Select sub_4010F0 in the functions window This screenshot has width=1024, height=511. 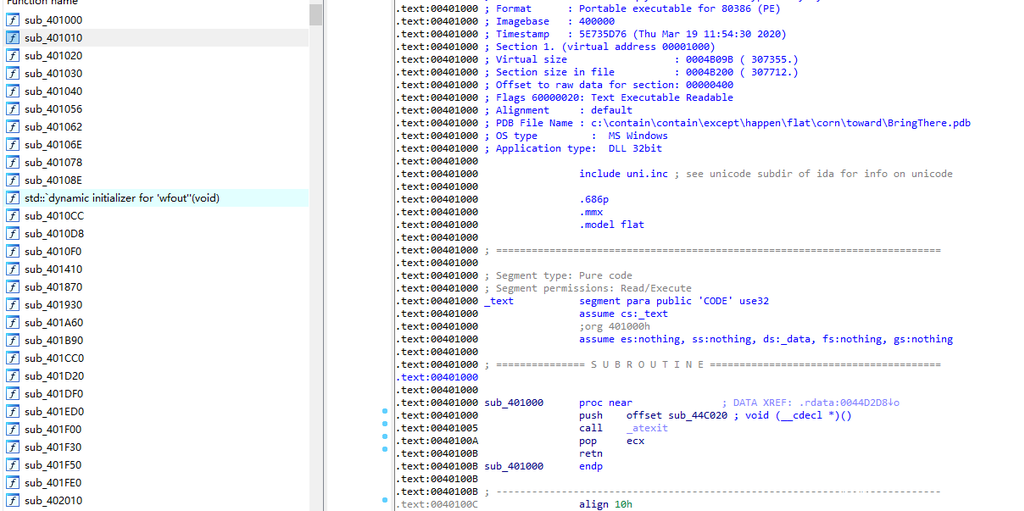coord(53,251)
